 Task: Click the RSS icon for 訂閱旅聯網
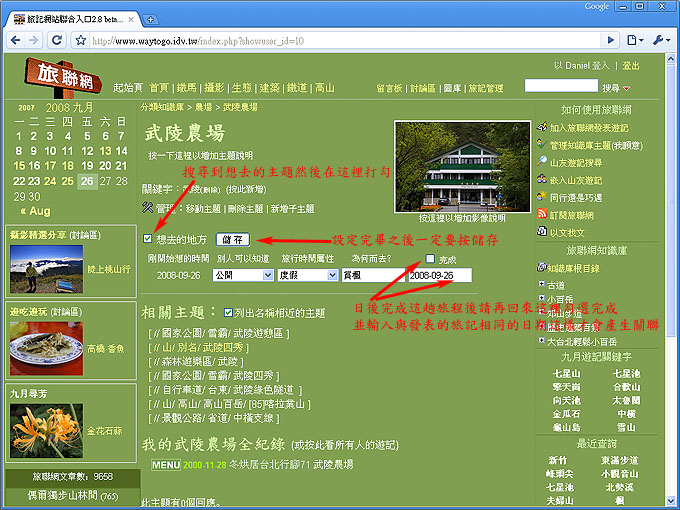pos(542,215)
